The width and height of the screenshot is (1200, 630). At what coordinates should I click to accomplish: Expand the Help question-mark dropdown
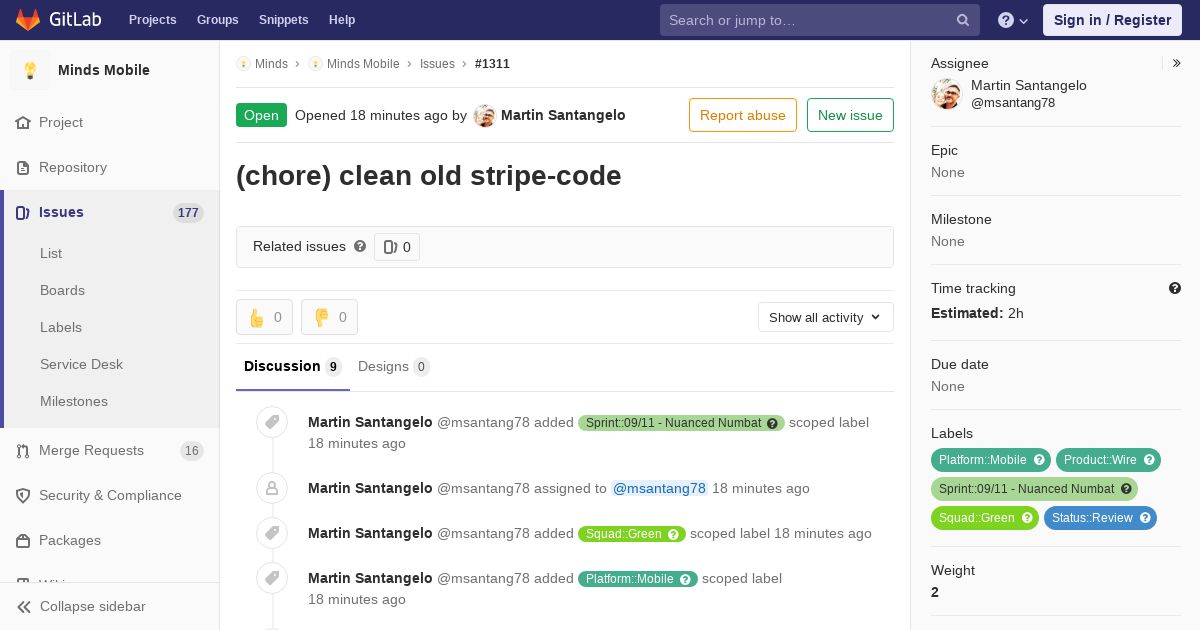coord(1013,20)
